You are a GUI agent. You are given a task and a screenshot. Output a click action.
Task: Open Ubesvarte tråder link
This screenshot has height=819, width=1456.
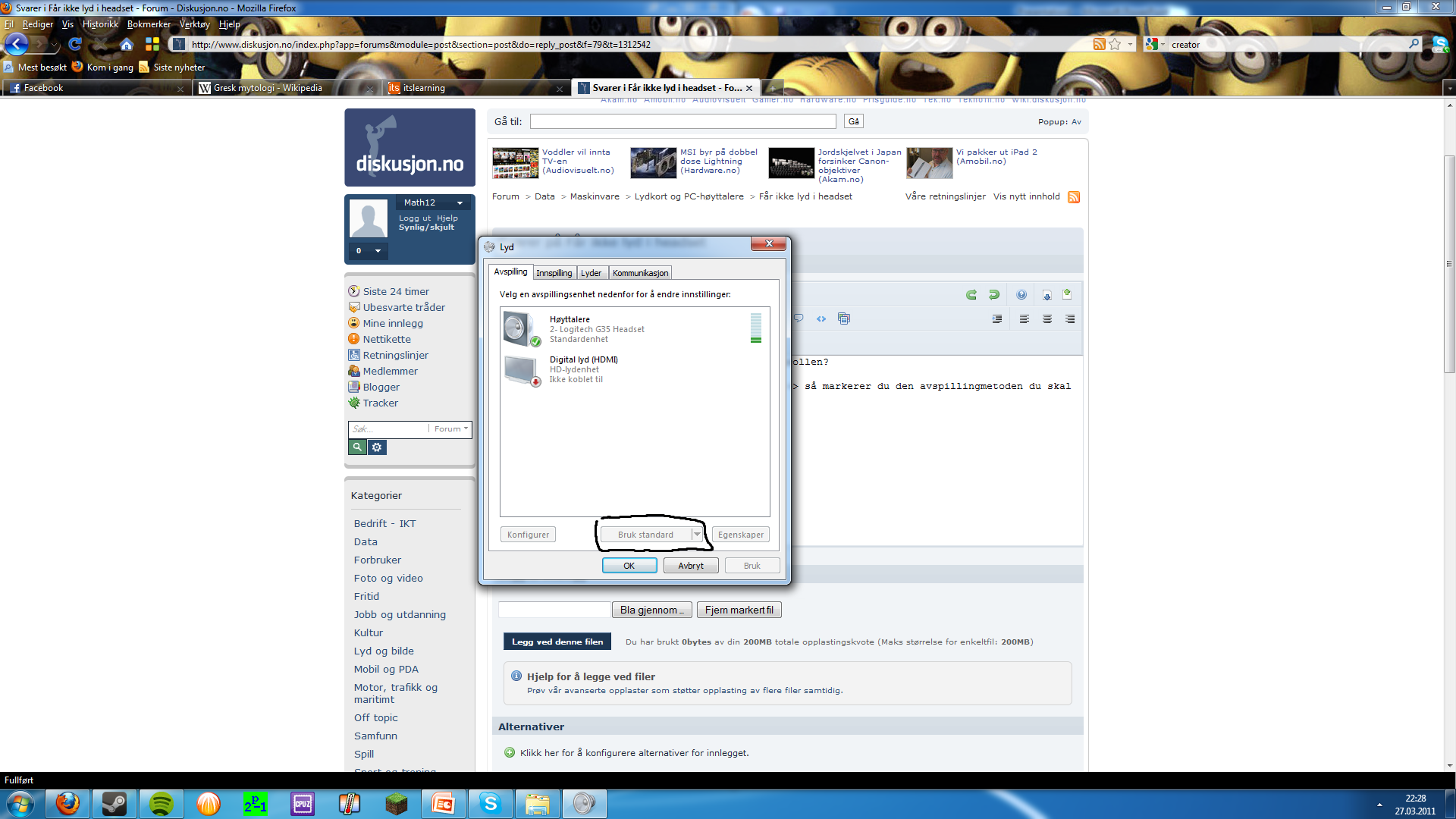403,307
